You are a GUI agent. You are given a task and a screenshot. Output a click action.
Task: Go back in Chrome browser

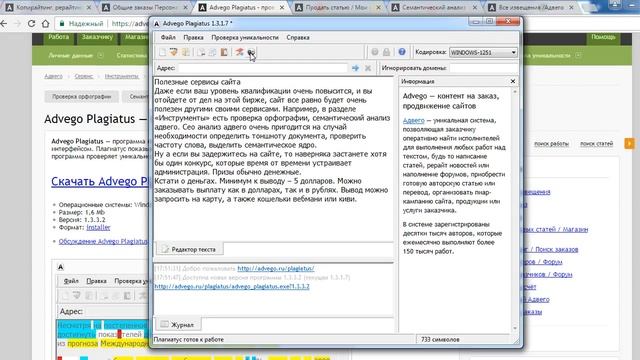tap(4, 24)
